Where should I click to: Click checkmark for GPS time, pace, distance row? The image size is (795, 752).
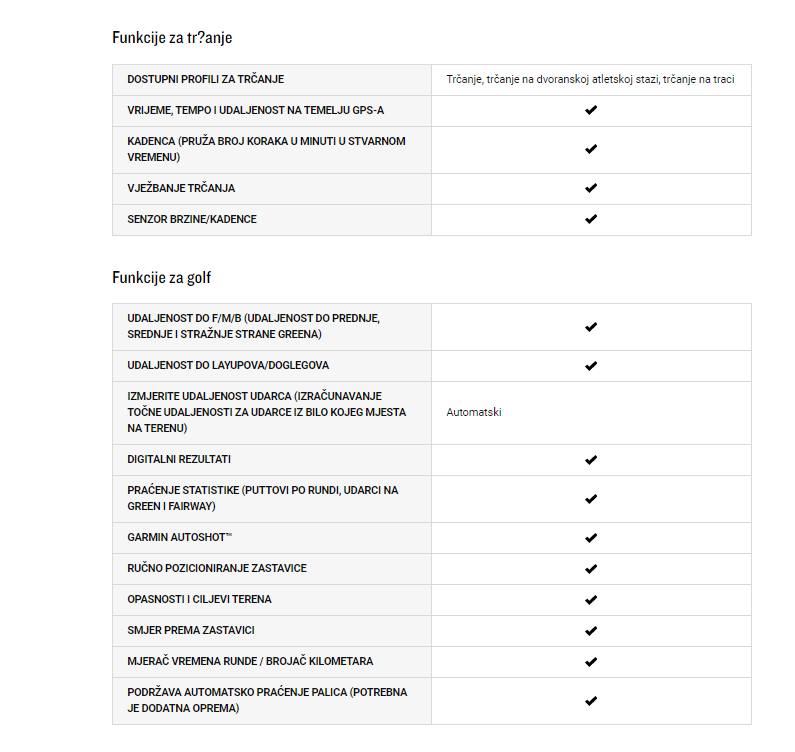coord(591,110)
